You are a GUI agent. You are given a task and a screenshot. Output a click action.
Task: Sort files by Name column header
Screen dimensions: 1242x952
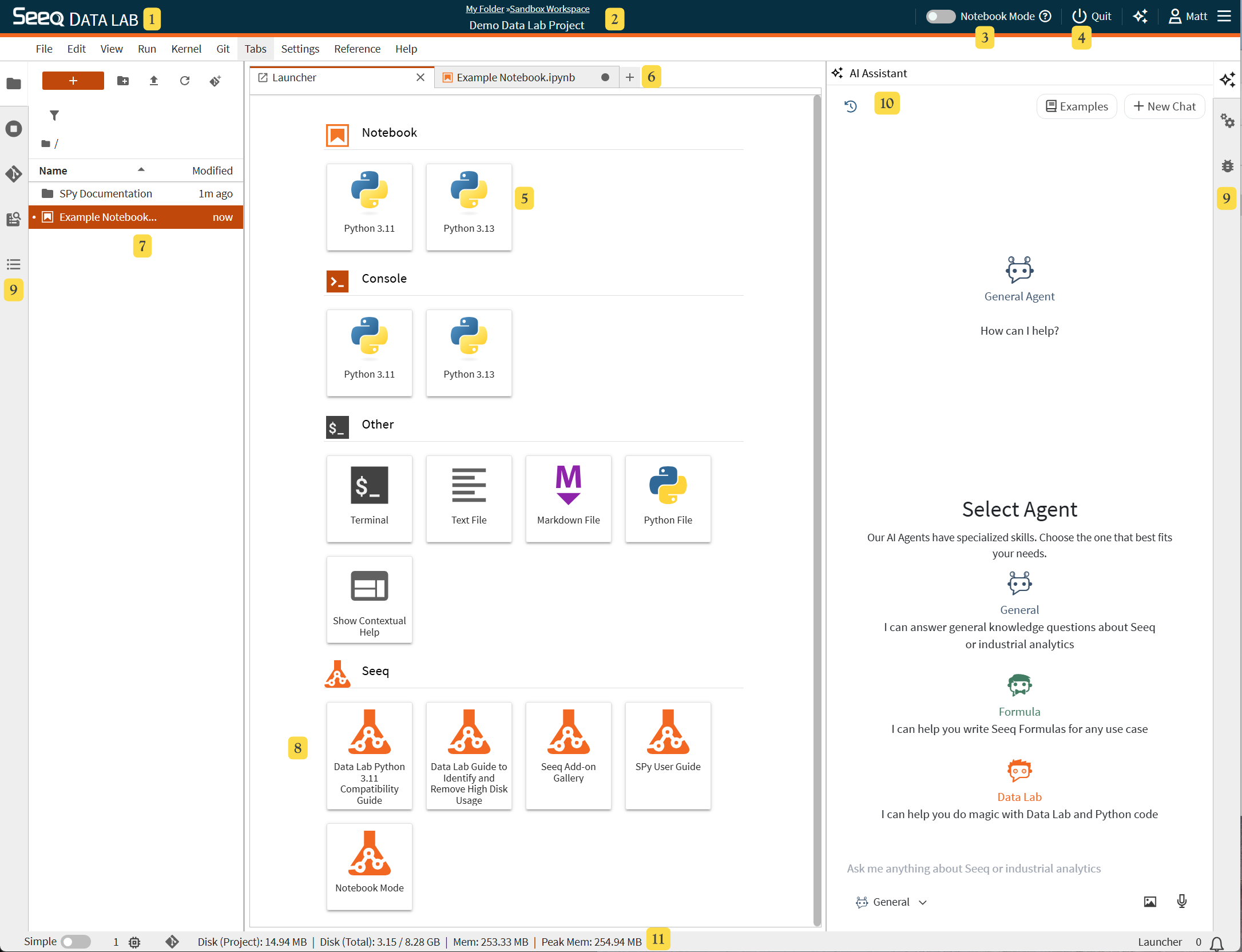[x=53, y=170]
